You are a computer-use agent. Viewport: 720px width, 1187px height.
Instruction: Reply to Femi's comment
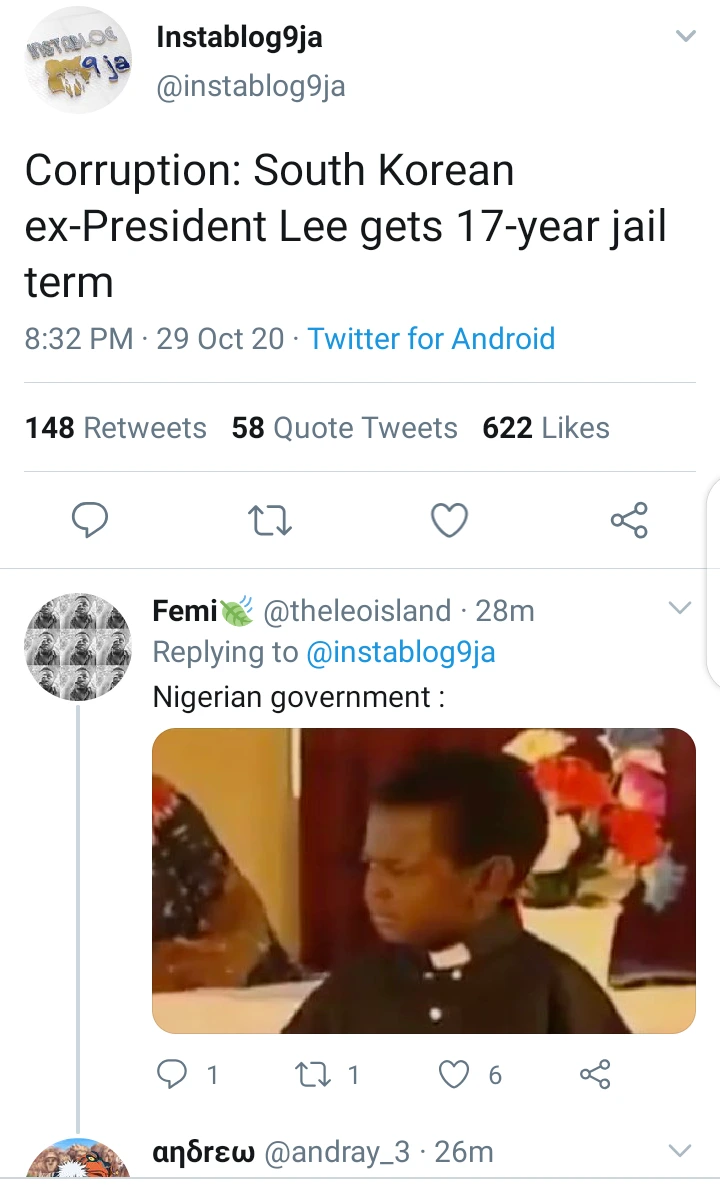174,1074
